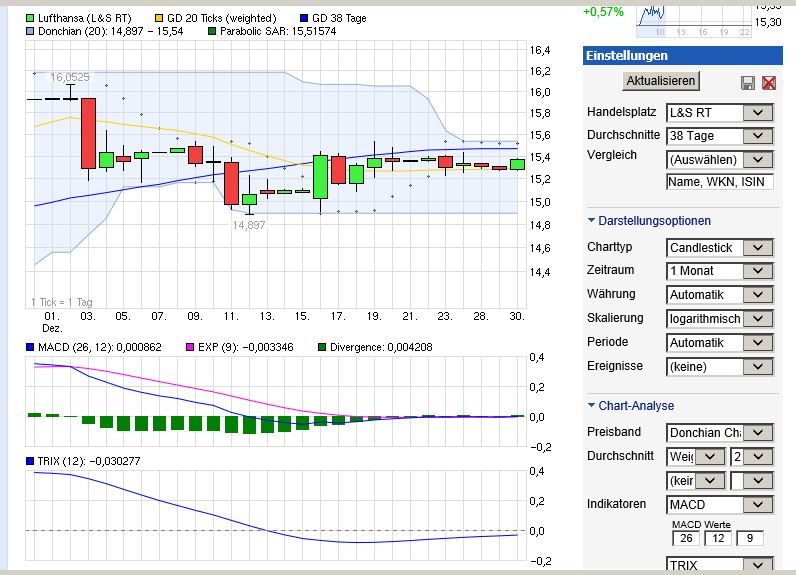Open the TRIX indicator dropdown

click(x=719, y=564)
